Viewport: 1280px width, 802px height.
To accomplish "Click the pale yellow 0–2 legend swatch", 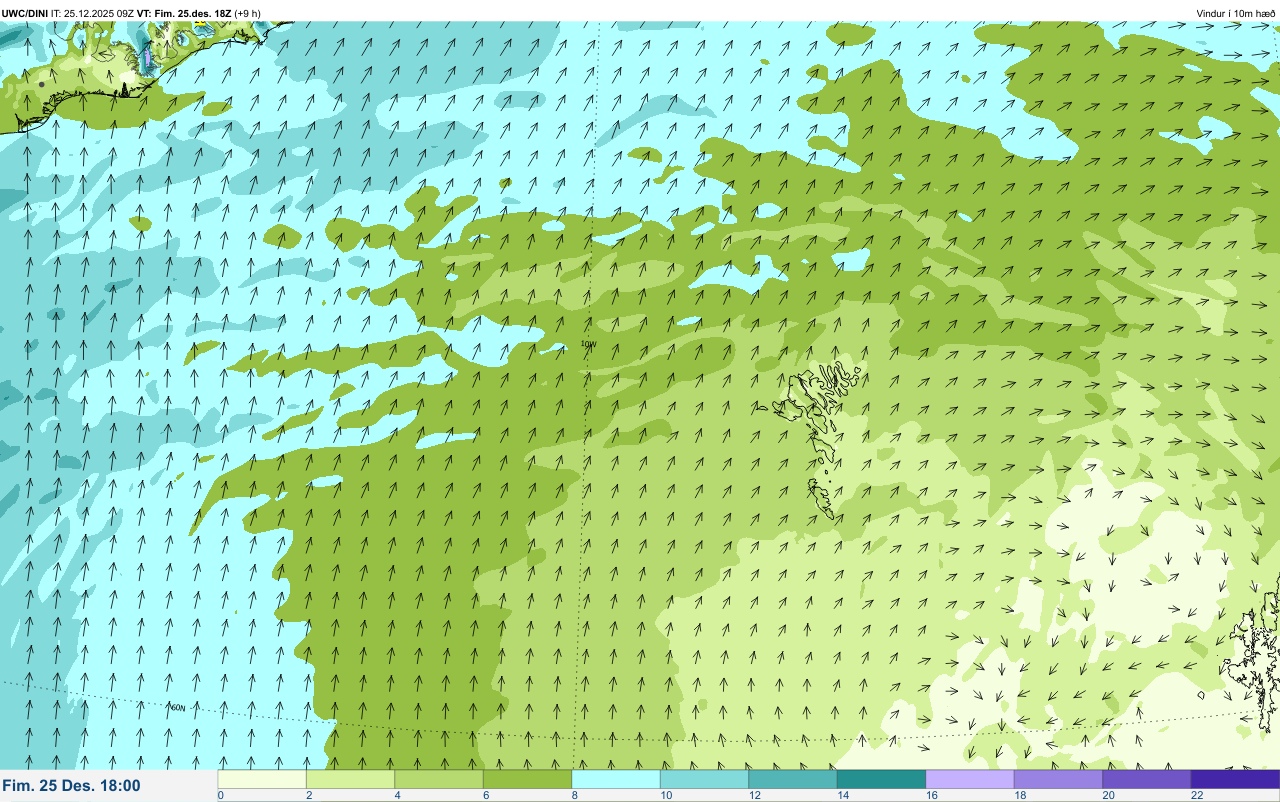I will click(x=262, y=779).
